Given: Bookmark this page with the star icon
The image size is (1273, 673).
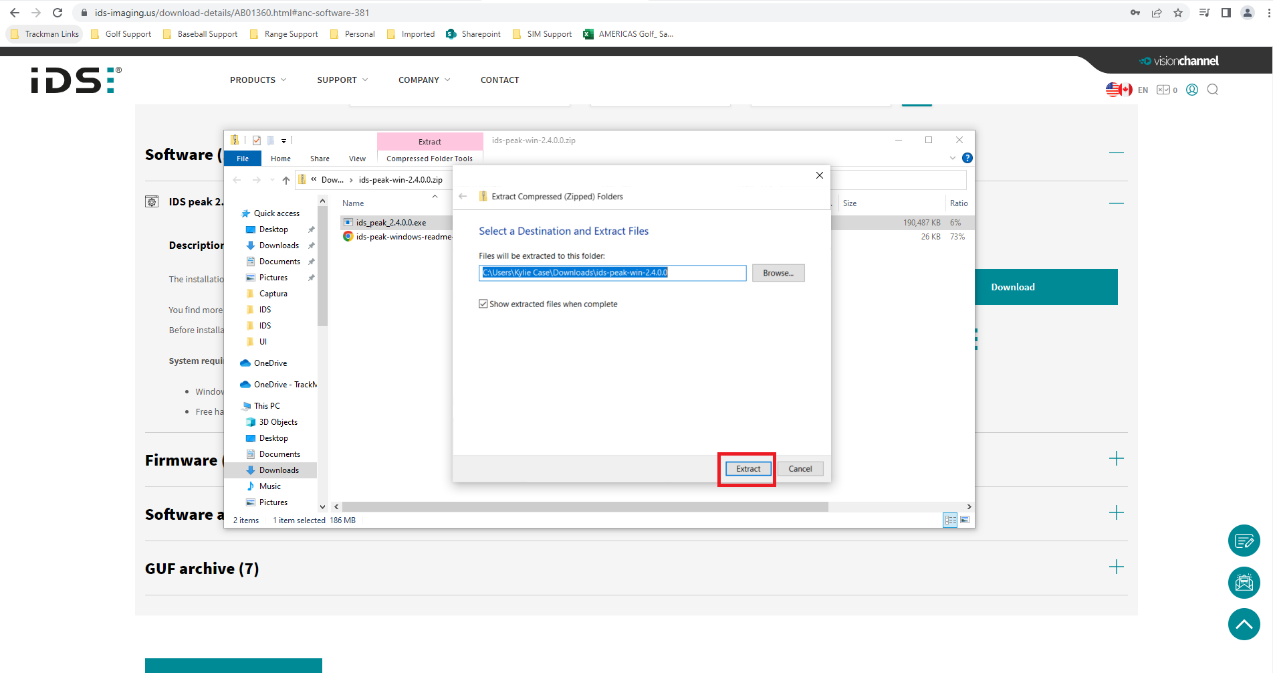Looking at the screenshot, I should (x=1178, y=13).
